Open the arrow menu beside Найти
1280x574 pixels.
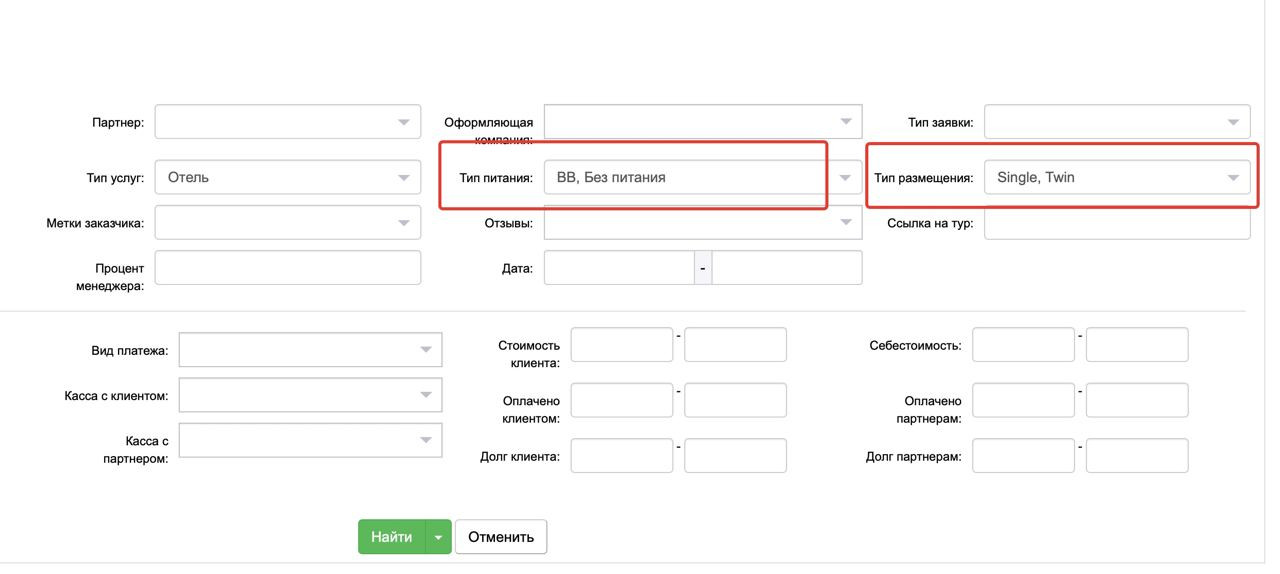[x=438, y=537]
